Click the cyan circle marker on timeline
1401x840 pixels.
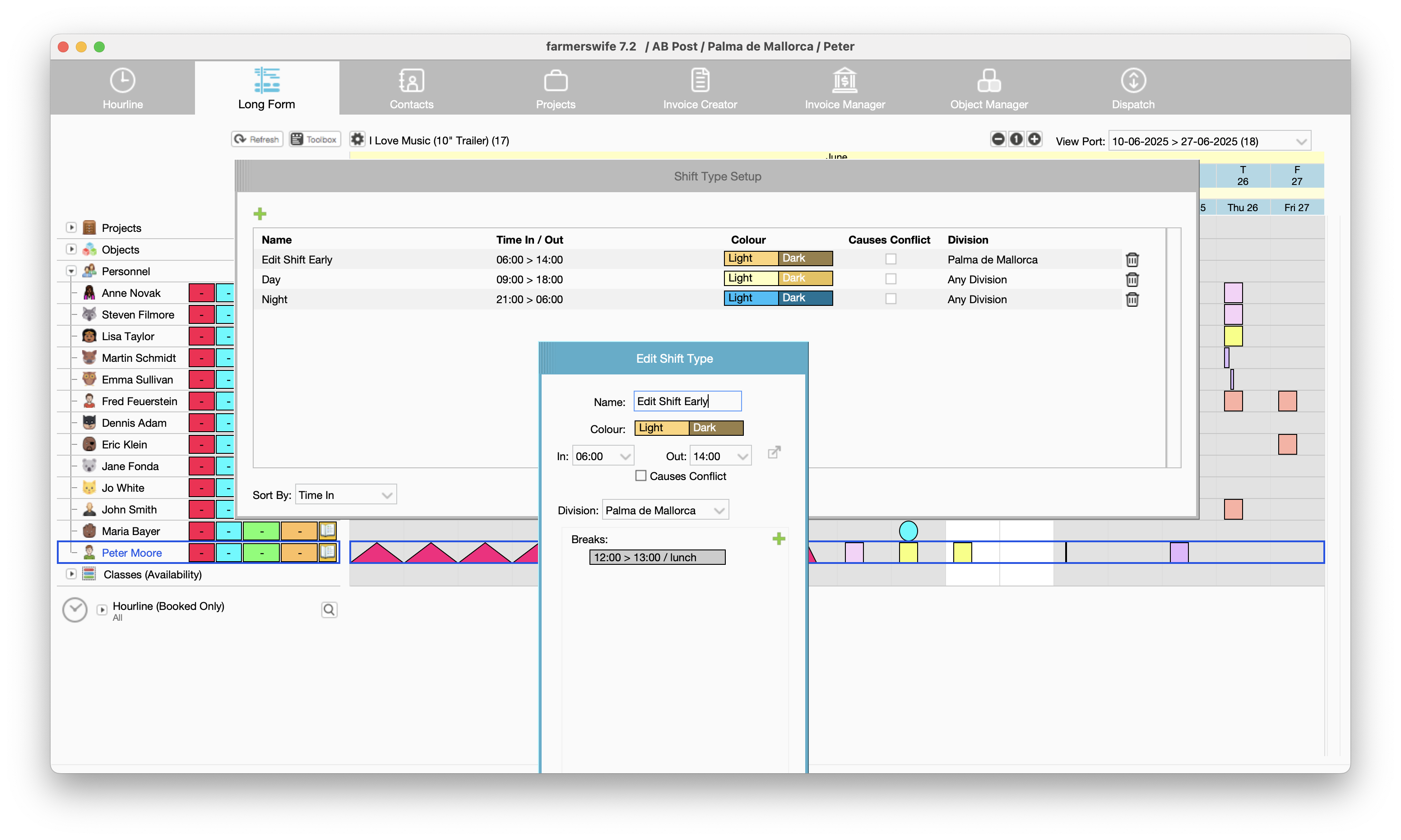click(x=908, y=531)
